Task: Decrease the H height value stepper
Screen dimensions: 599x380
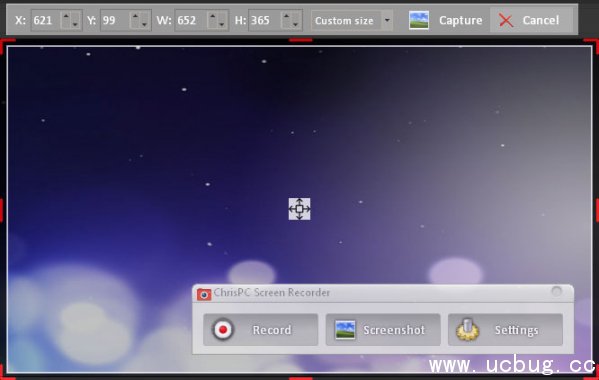Action: tap(295, 24)
